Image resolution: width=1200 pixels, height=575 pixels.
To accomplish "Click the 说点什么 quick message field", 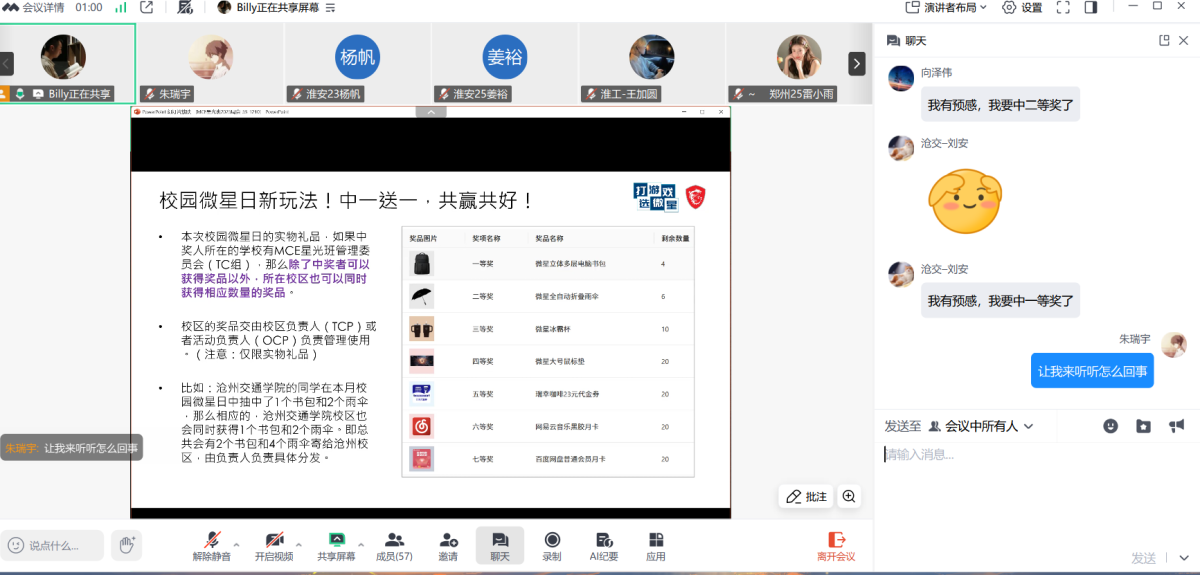I will (x=53, y=545).
